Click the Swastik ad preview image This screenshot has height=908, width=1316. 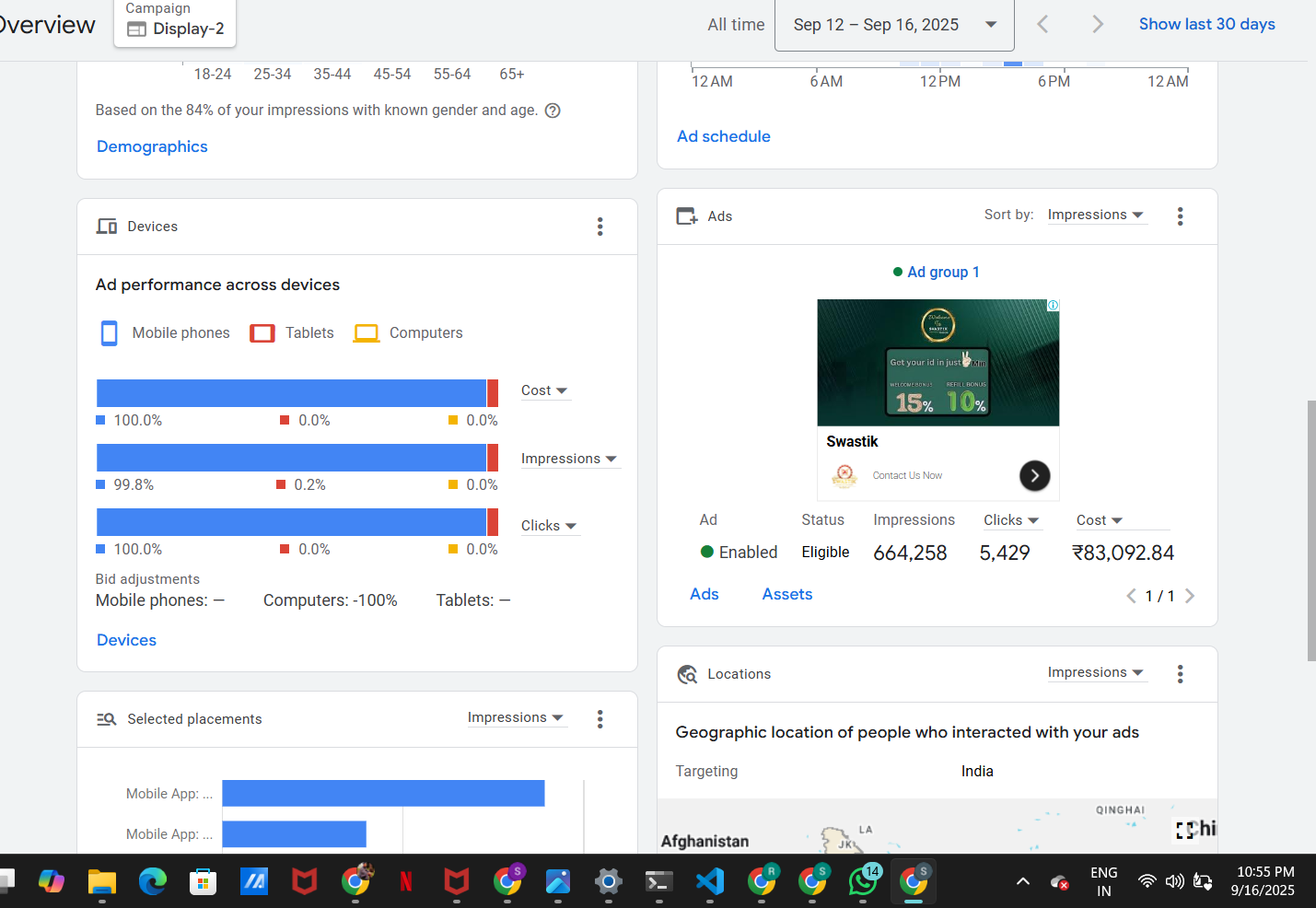coord(938,363)
